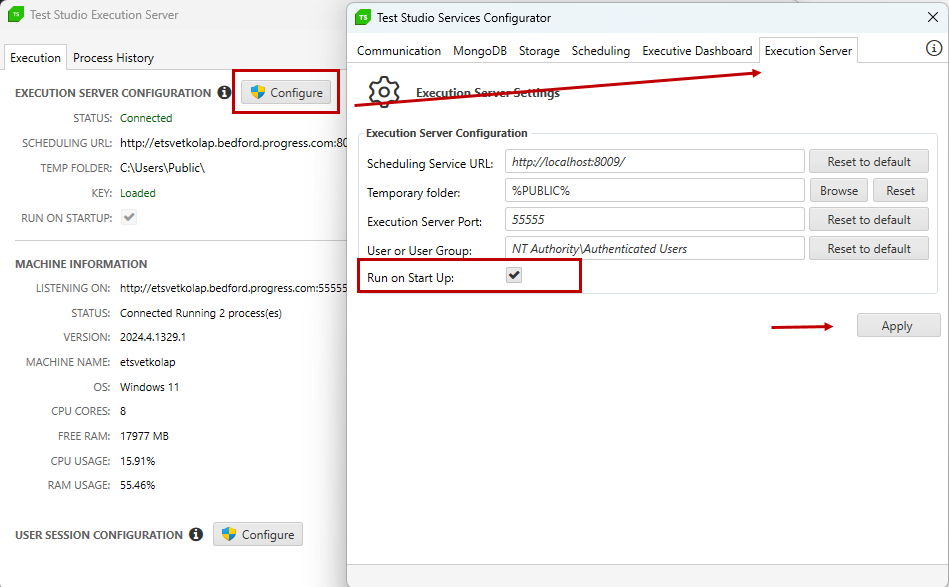Click the Windows 11 OS value
Screen dimensions: 949x587
149,387
